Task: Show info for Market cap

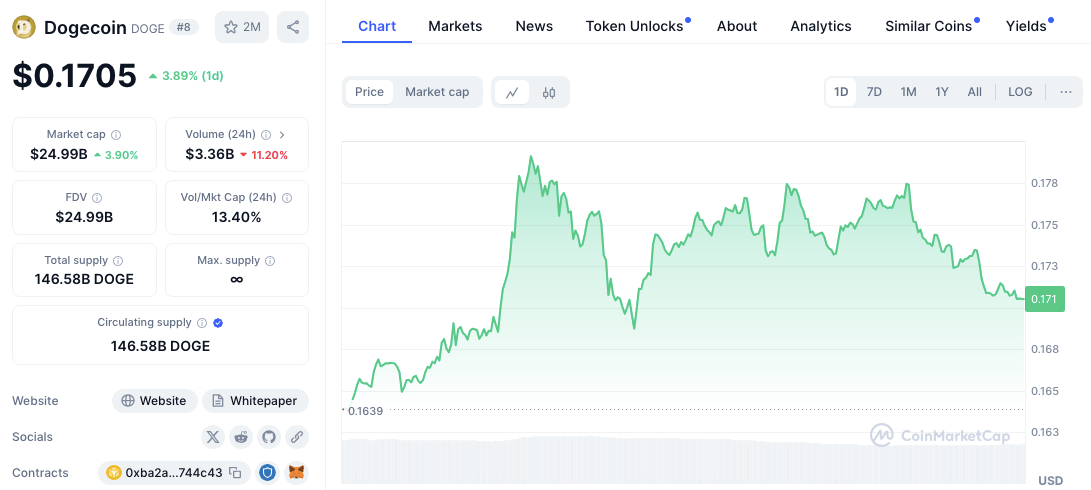Action: (116, 134)
